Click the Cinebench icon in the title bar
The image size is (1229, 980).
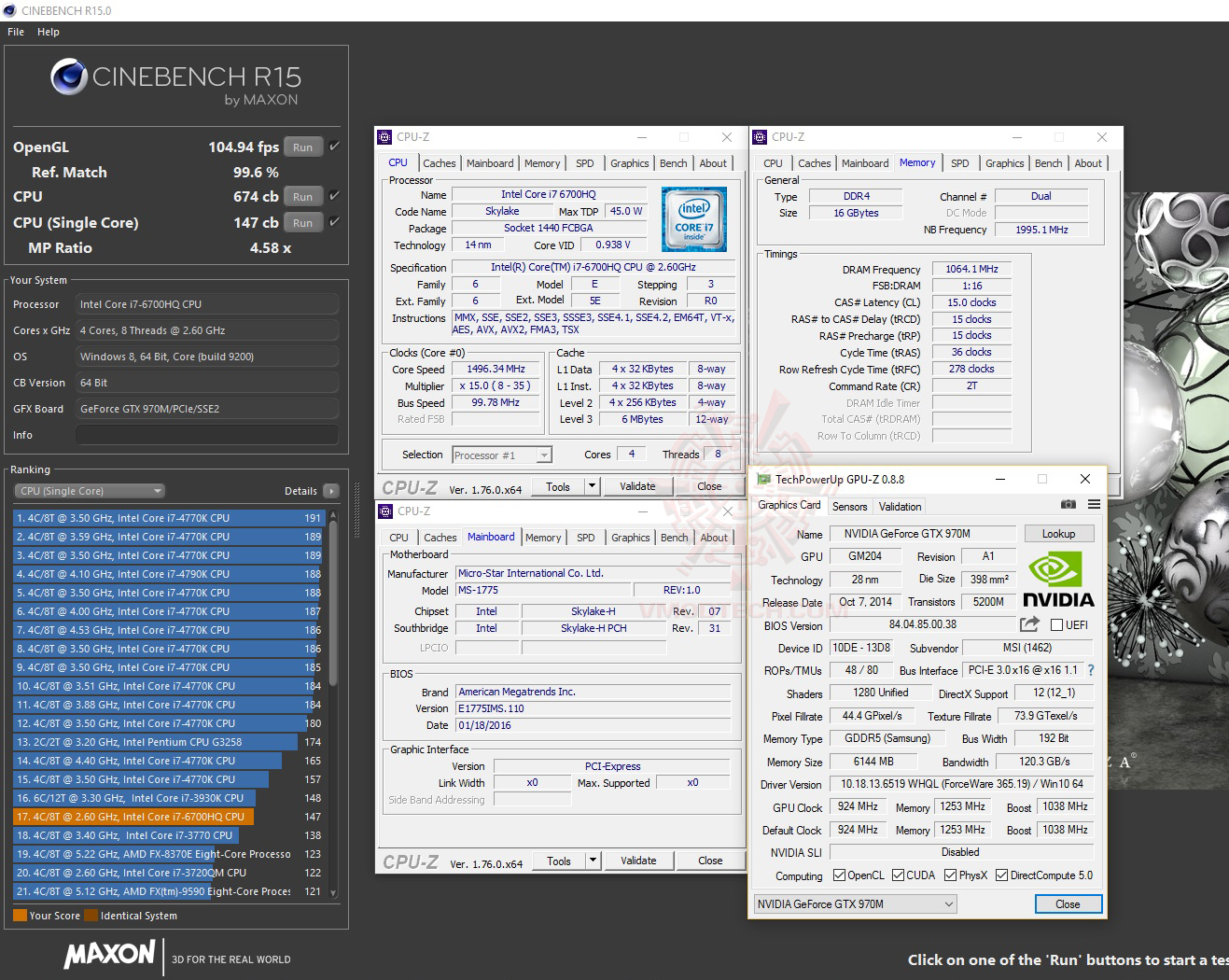pos(9,10)
